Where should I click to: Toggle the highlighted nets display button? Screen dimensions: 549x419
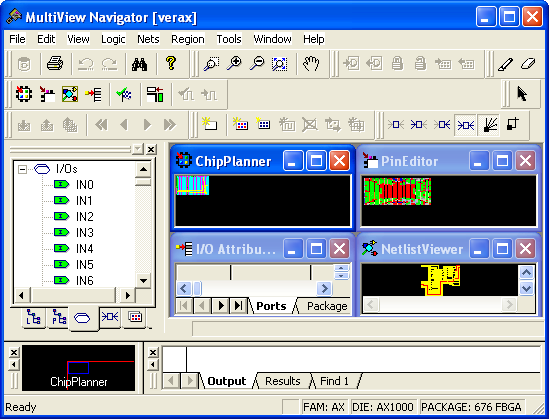(466, 124)
